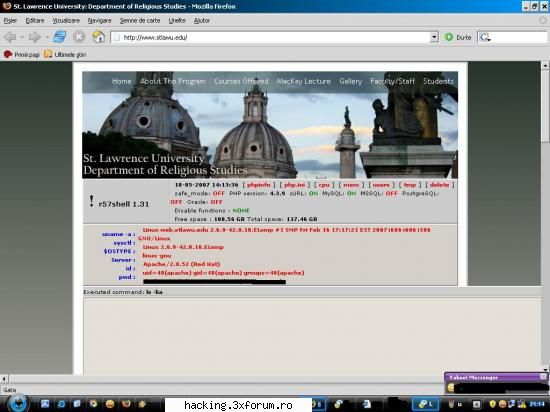Screen dimensions: 550x412
Task: Click the active taskbar window button L
Action: 425,404
